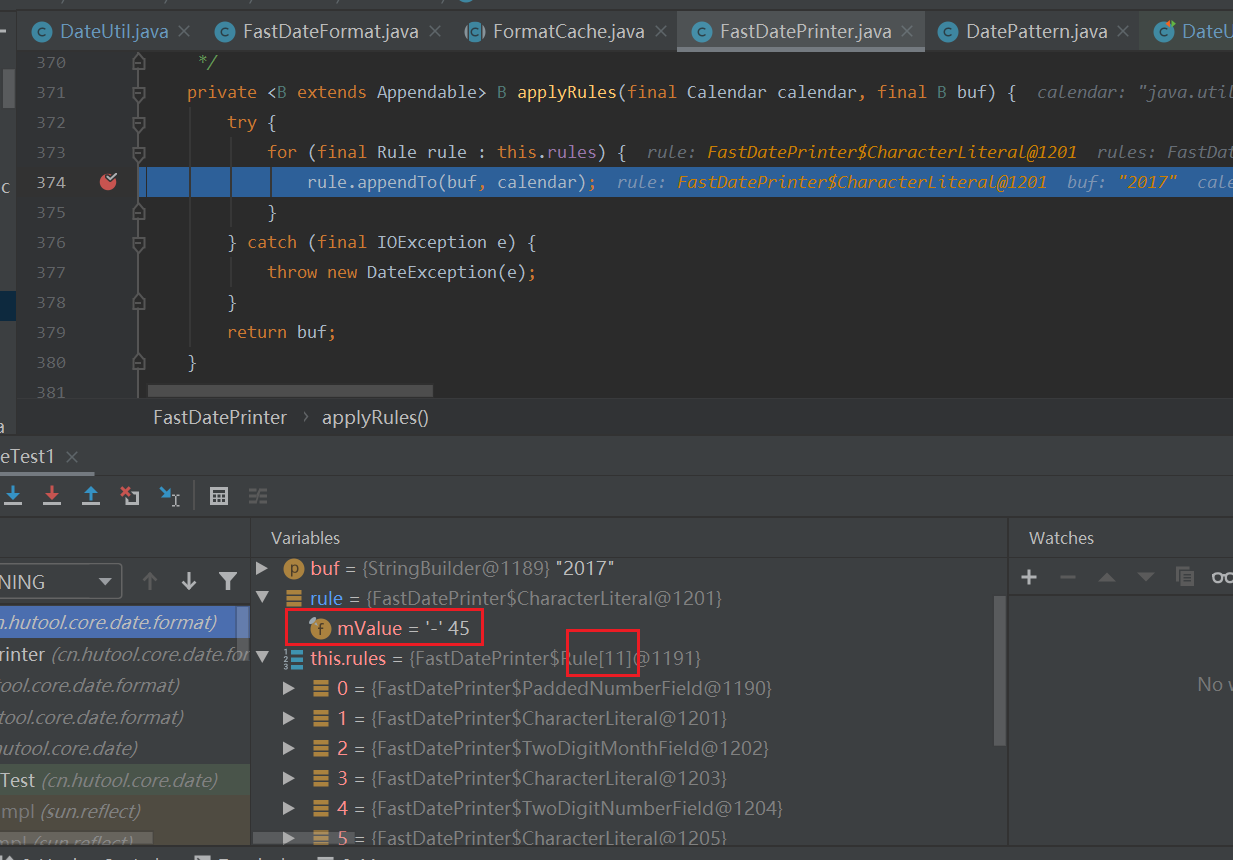Toggle the breakpoint on line 374

click(108, 181)
